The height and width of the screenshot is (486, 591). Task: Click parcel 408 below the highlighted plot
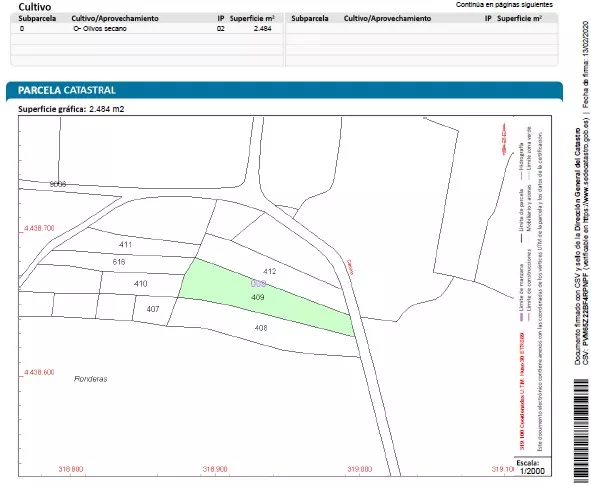[x=261, y=328]
